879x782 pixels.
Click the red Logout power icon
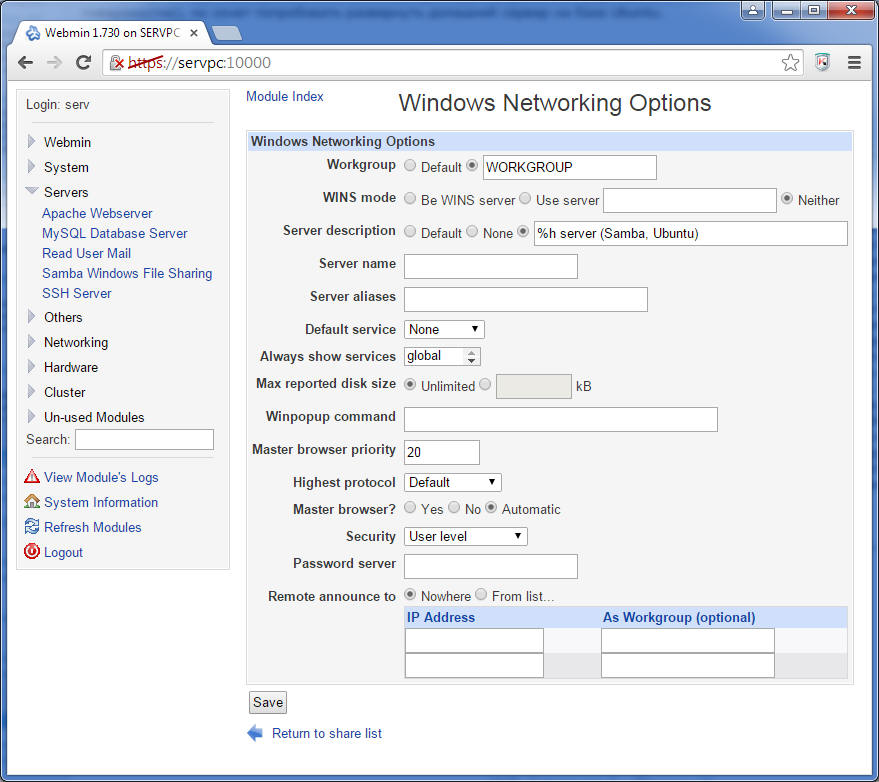32,552
